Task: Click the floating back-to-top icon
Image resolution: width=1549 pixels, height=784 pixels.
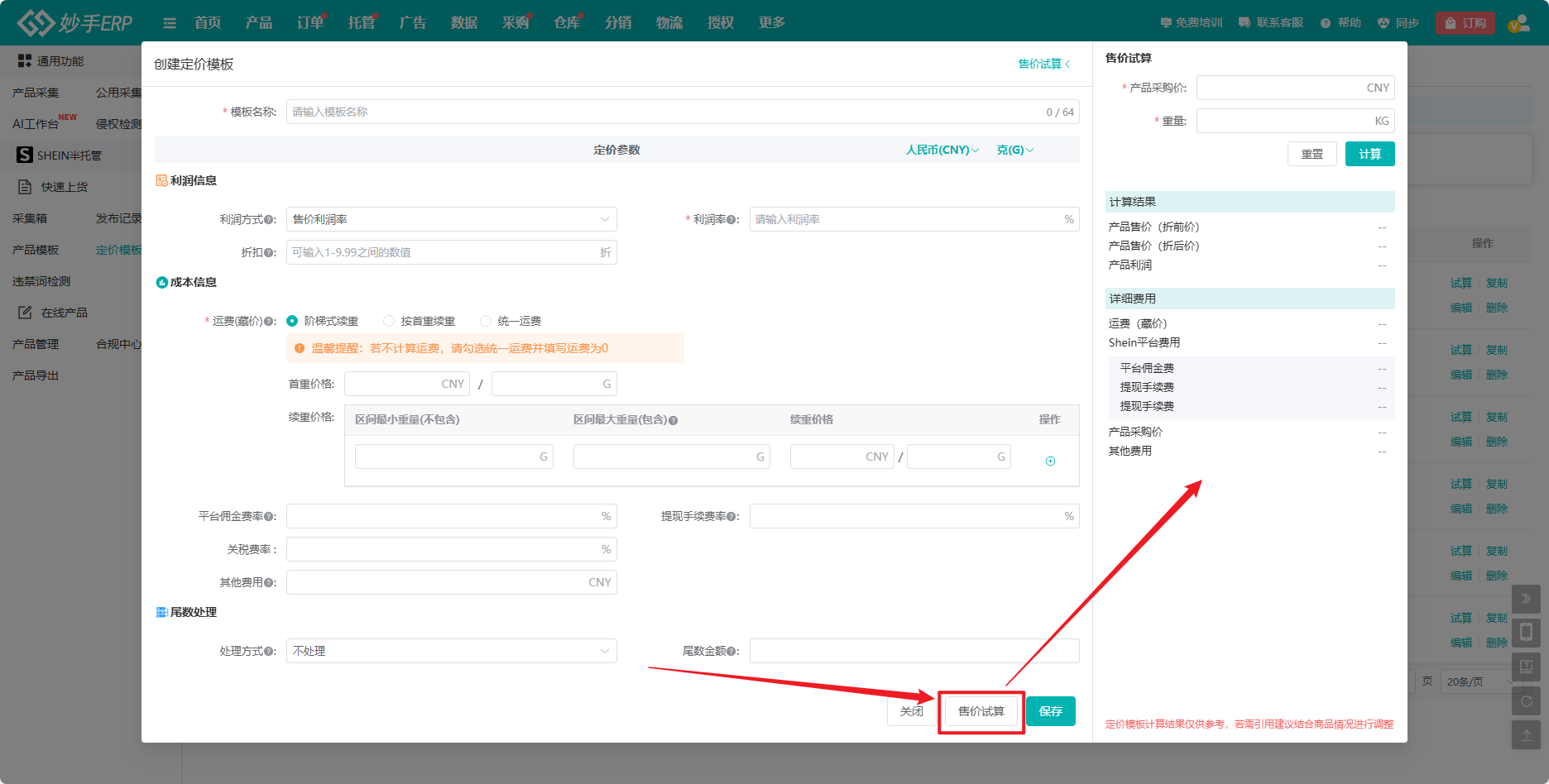Action: pos(1526,734)
